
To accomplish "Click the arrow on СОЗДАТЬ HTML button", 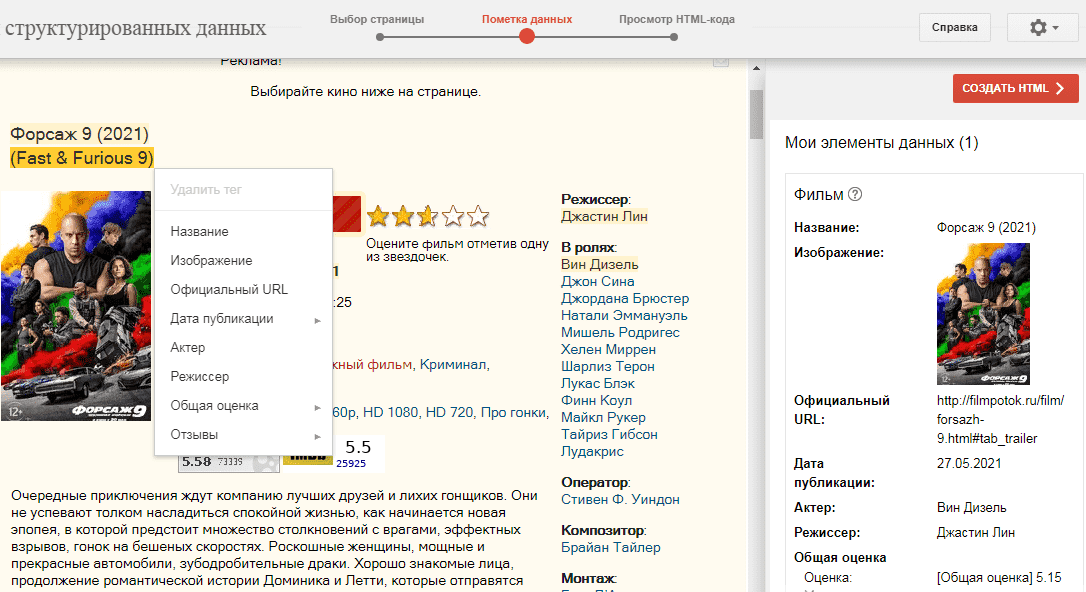I will (1060, 88).
